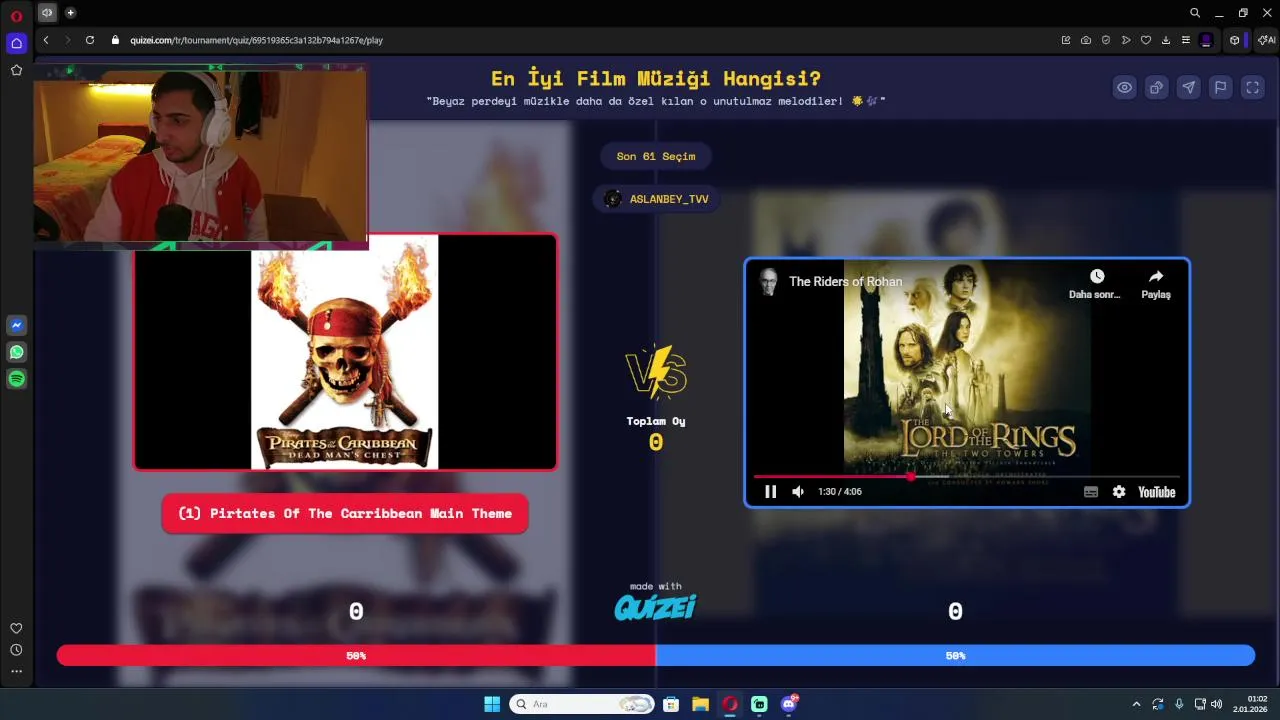The image size is (1280, 720).
Task: Open bookmarks star in Opera sidebar
Action: pos(16,70)
